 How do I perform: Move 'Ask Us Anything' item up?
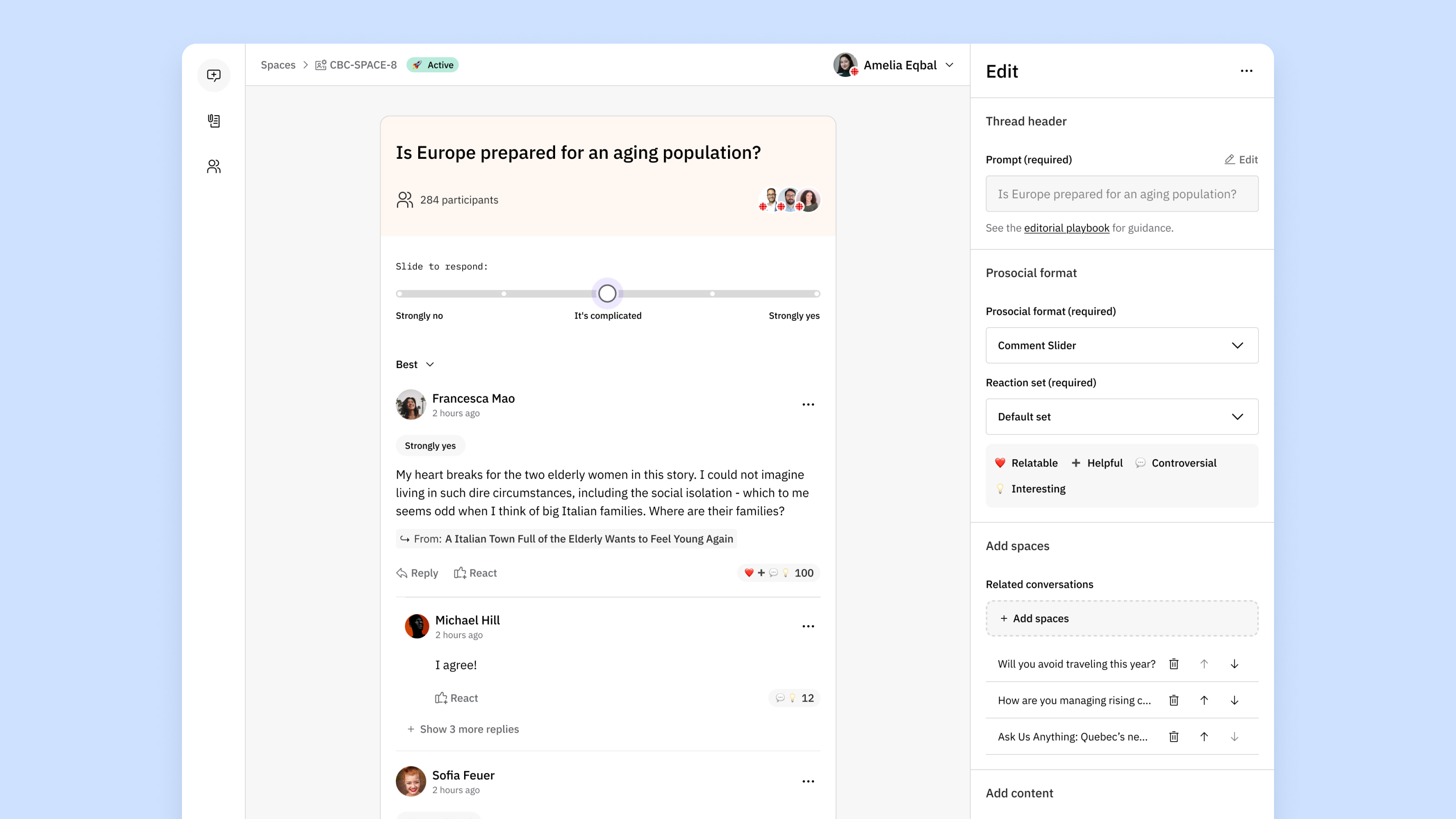(1204, 737)
